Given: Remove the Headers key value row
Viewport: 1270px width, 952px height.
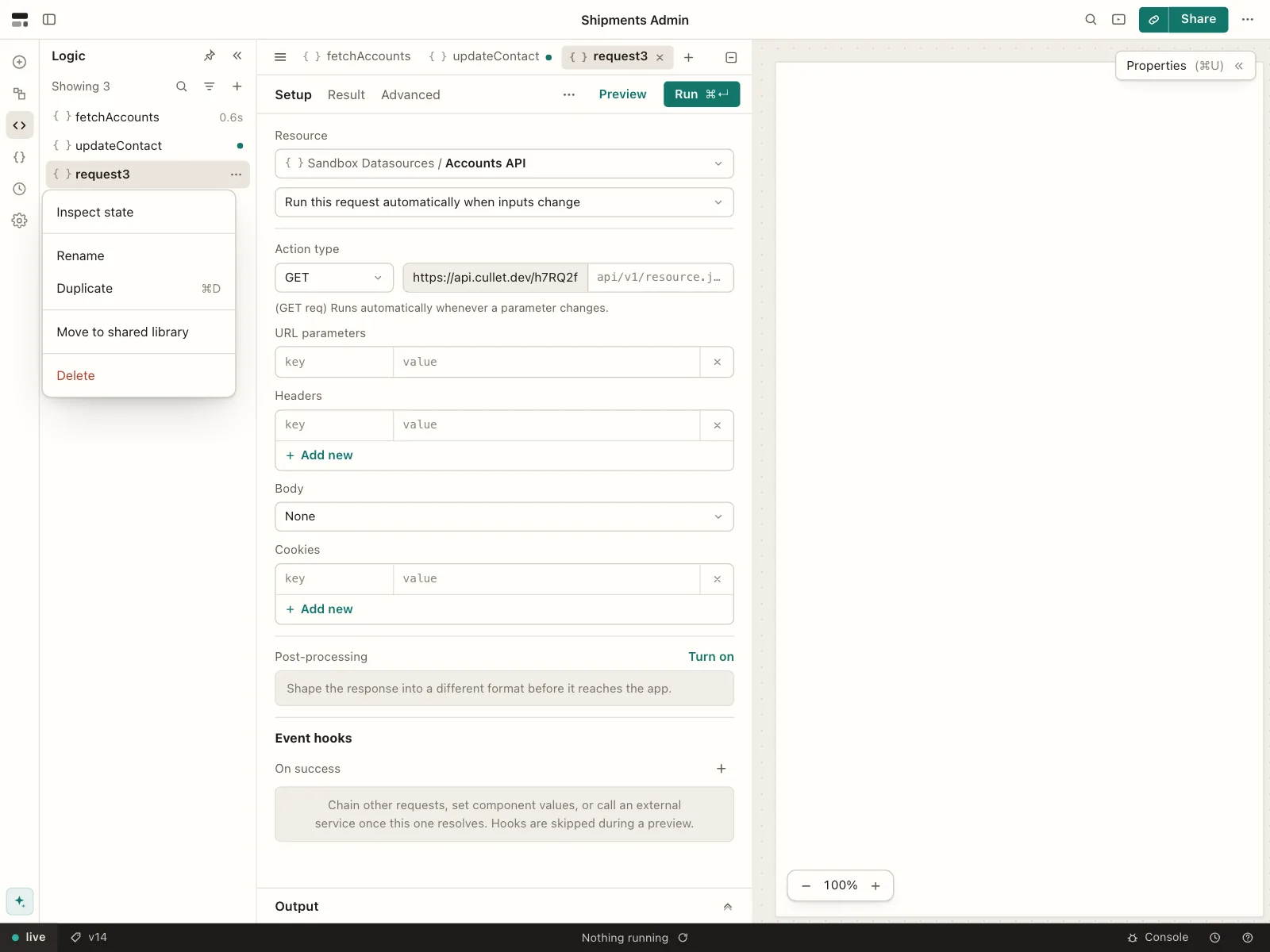Looking at the screenshot, I should pos(718,425).
